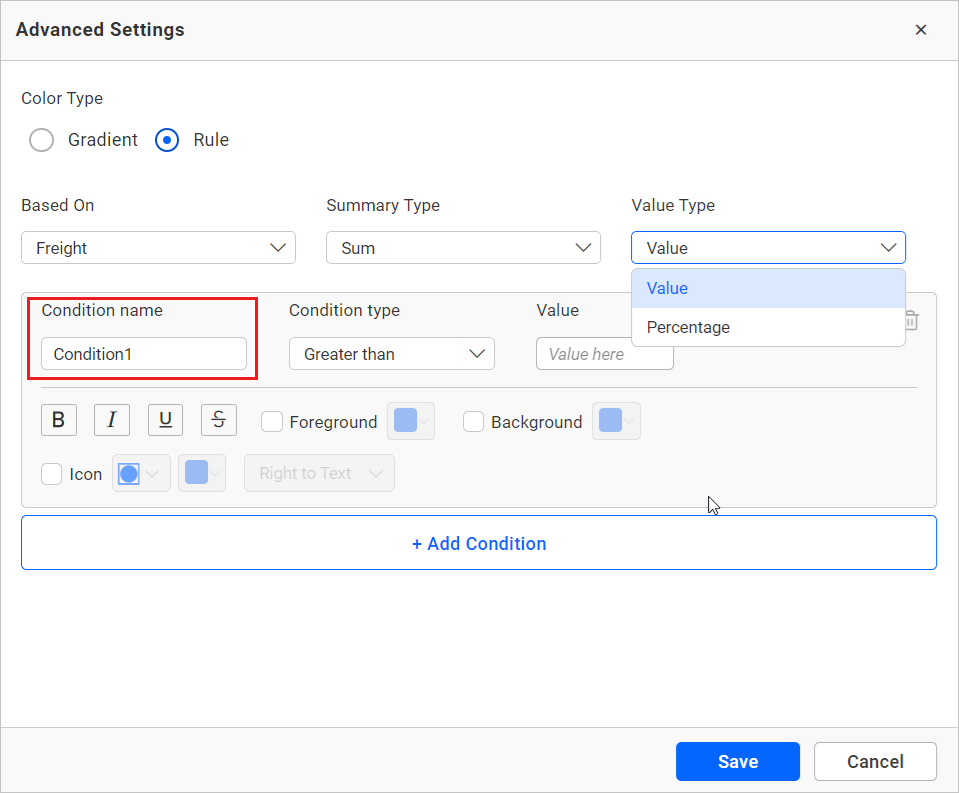
Task: Select the Rule color type
Action: click(x=166, y=140)
